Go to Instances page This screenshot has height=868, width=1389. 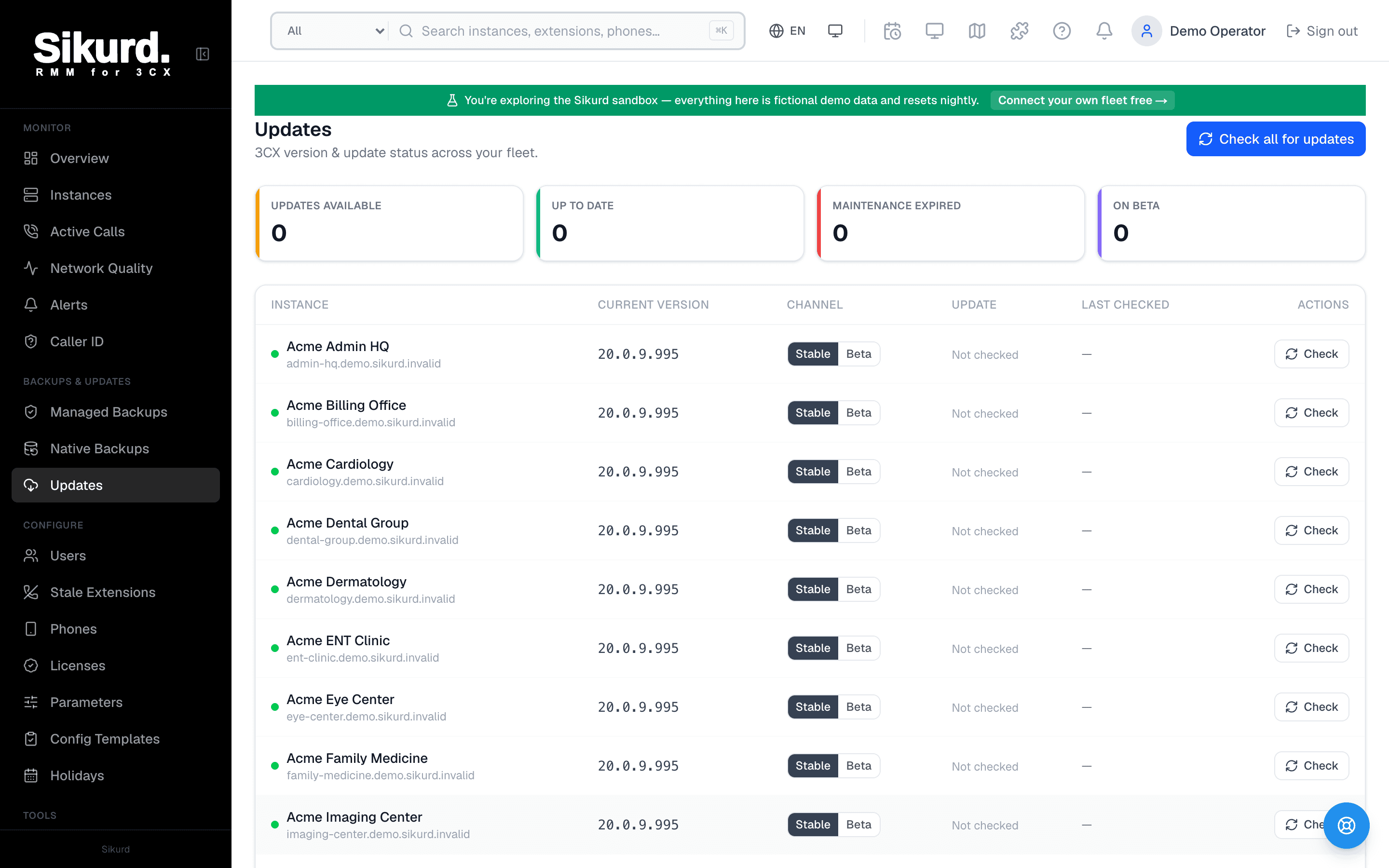115,195
